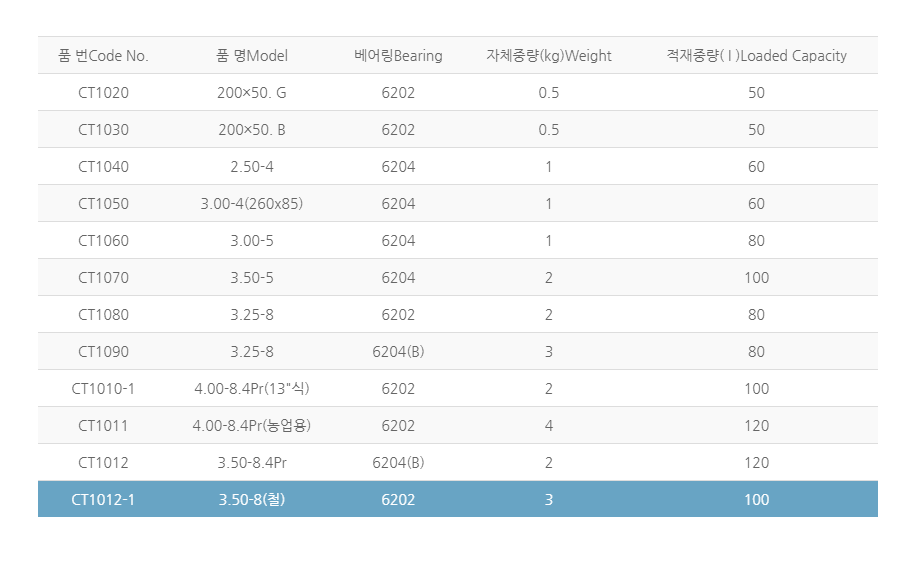This screenshot has width=906, height=579.
Task: Click the highlighted CT1012-1 code cell
Action: point(103,500)
